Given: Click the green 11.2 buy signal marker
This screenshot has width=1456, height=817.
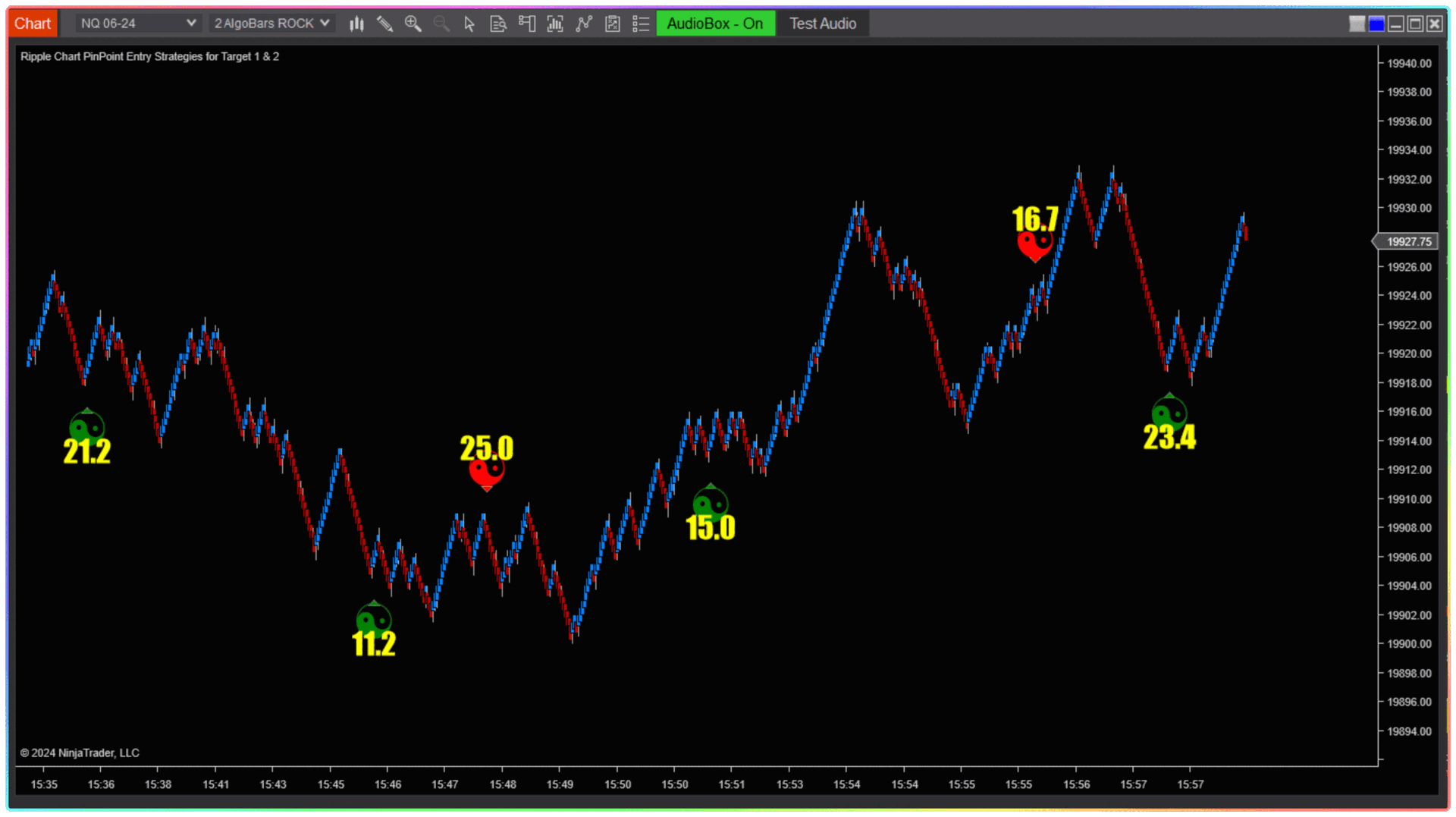Looking at the screenshot, I should (x=373, y=619).
